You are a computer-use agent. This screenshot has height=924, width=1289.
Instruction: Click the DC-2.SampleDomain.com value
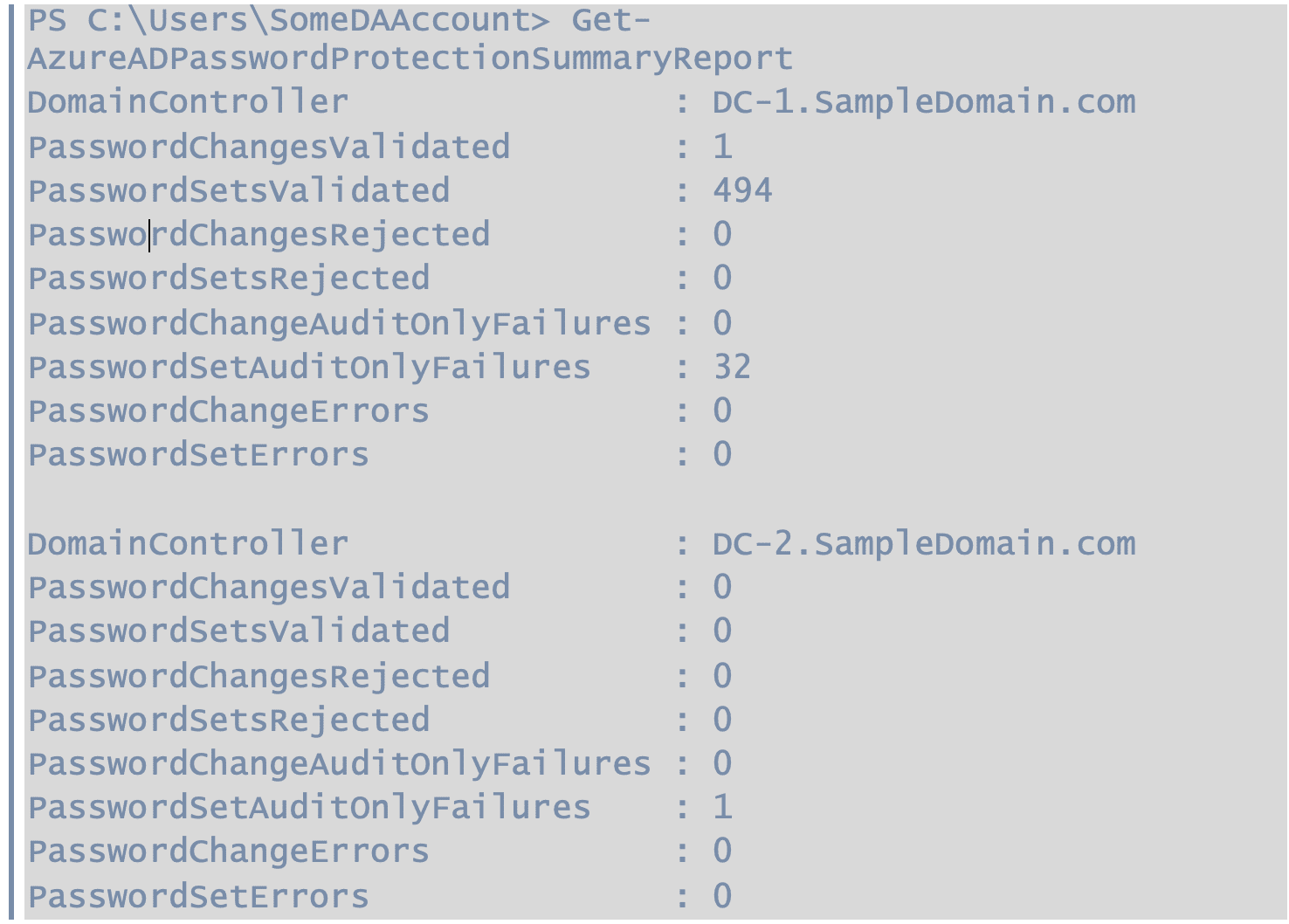(x=924, y=544)
